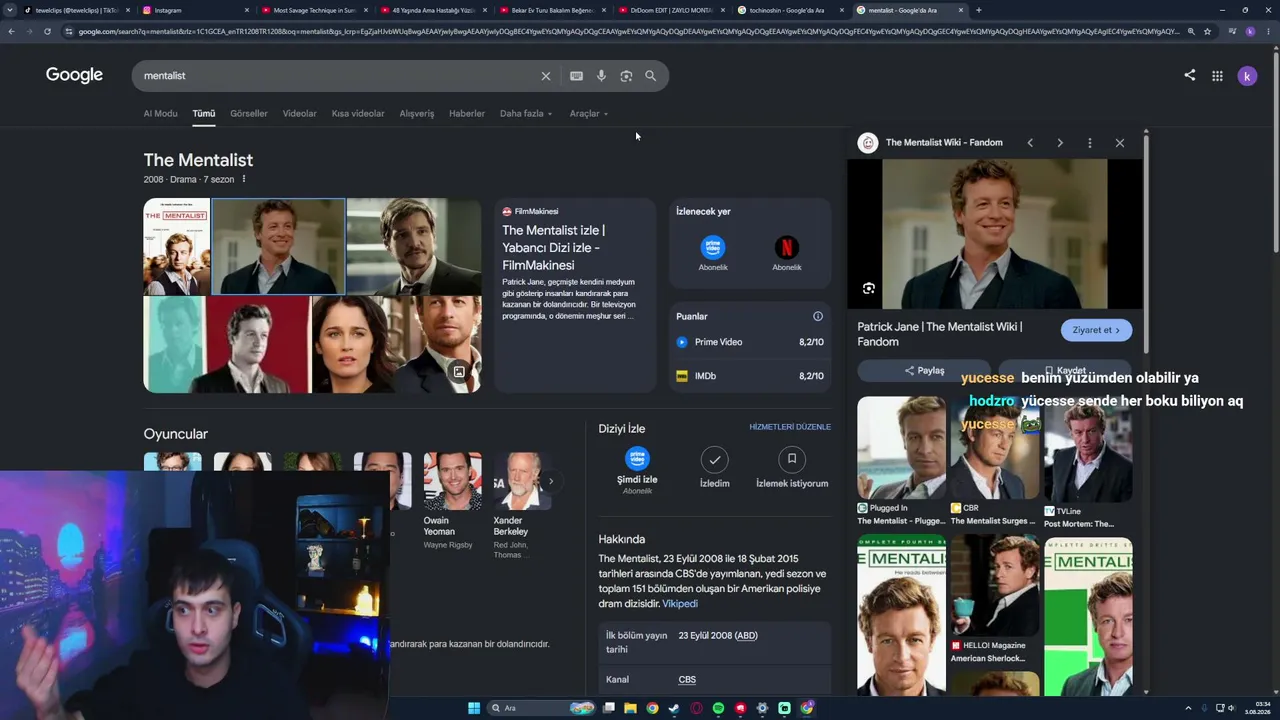Viewport: 1280px width, 720px height.
Task: Select the Prime Video watch option
Action: tap(713, 254)
